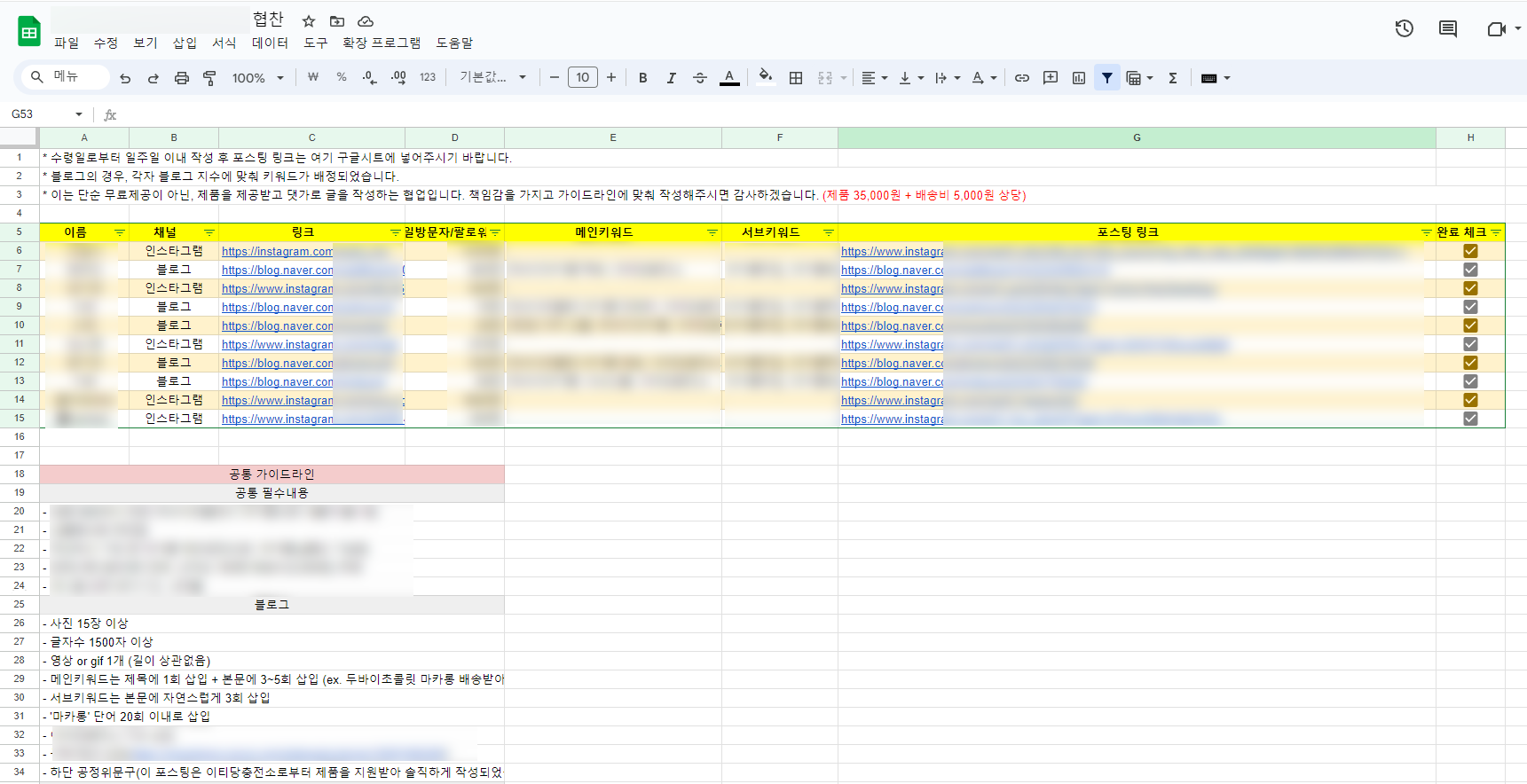Click the insert chart icon
Viewport: 1527px width, 784px height.
coord(1079,78)
